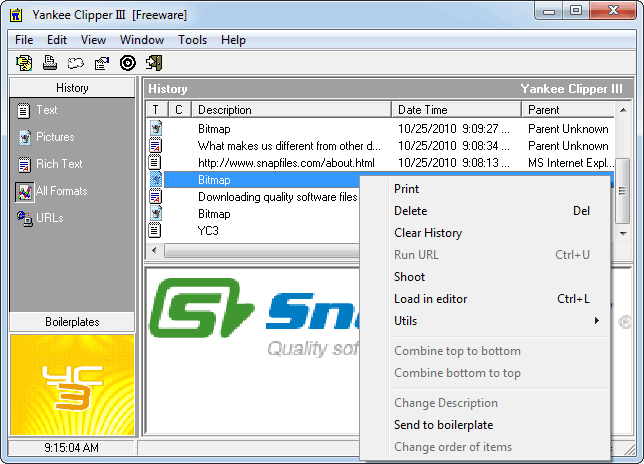The image size is (644, 464).
Task: Choose Load in editor from context menu
Action: (485, 299)
